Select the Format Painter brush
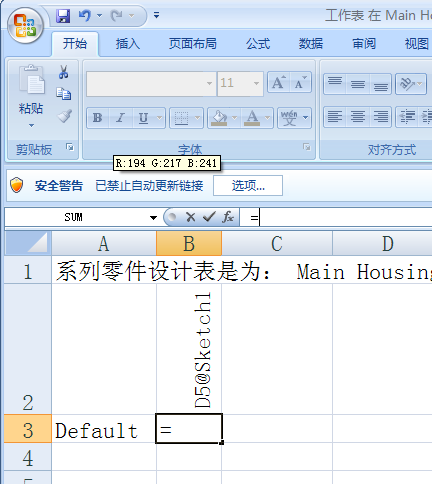The width and height of the screenshot is (432, 484). (x=64, y=116)
